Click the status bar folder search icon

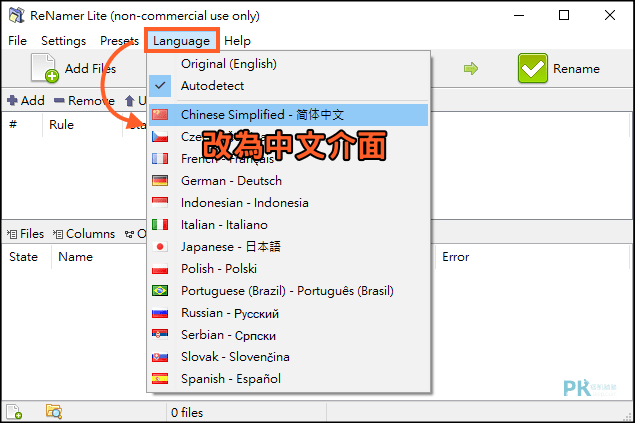pos(53,412)
